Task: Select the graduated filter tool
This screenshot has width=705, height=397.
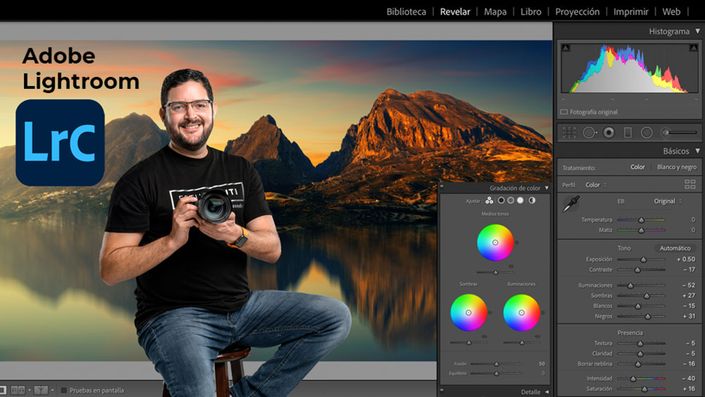Action: click(628, 133)
